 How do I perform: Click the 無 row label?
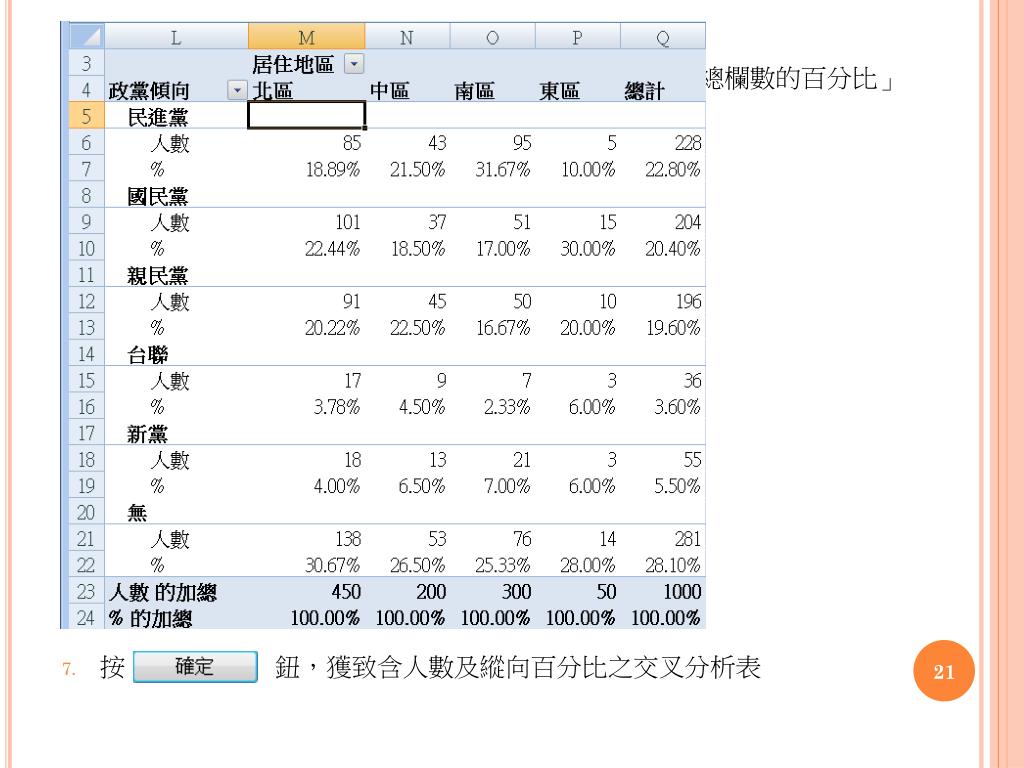137,512
